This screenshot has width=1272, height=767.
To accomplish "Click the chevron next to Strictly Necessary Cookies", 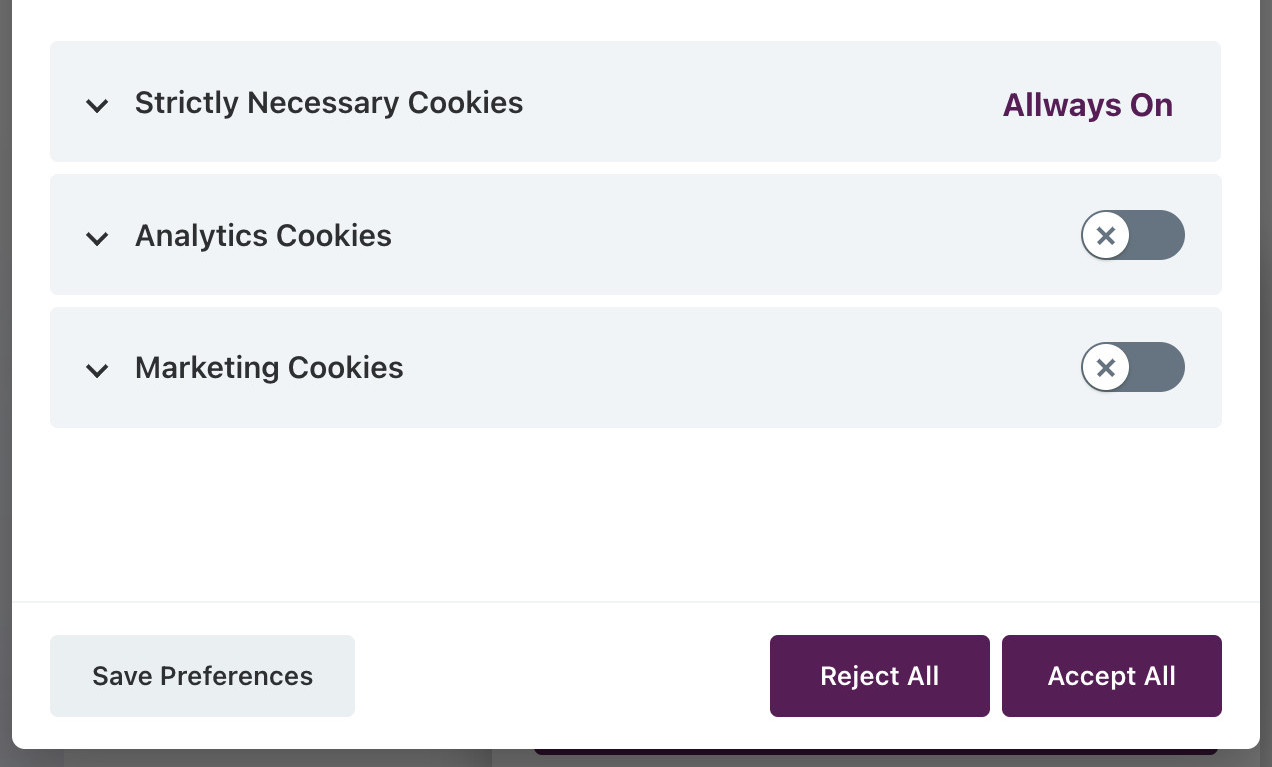I will click(x=97, y=105).
